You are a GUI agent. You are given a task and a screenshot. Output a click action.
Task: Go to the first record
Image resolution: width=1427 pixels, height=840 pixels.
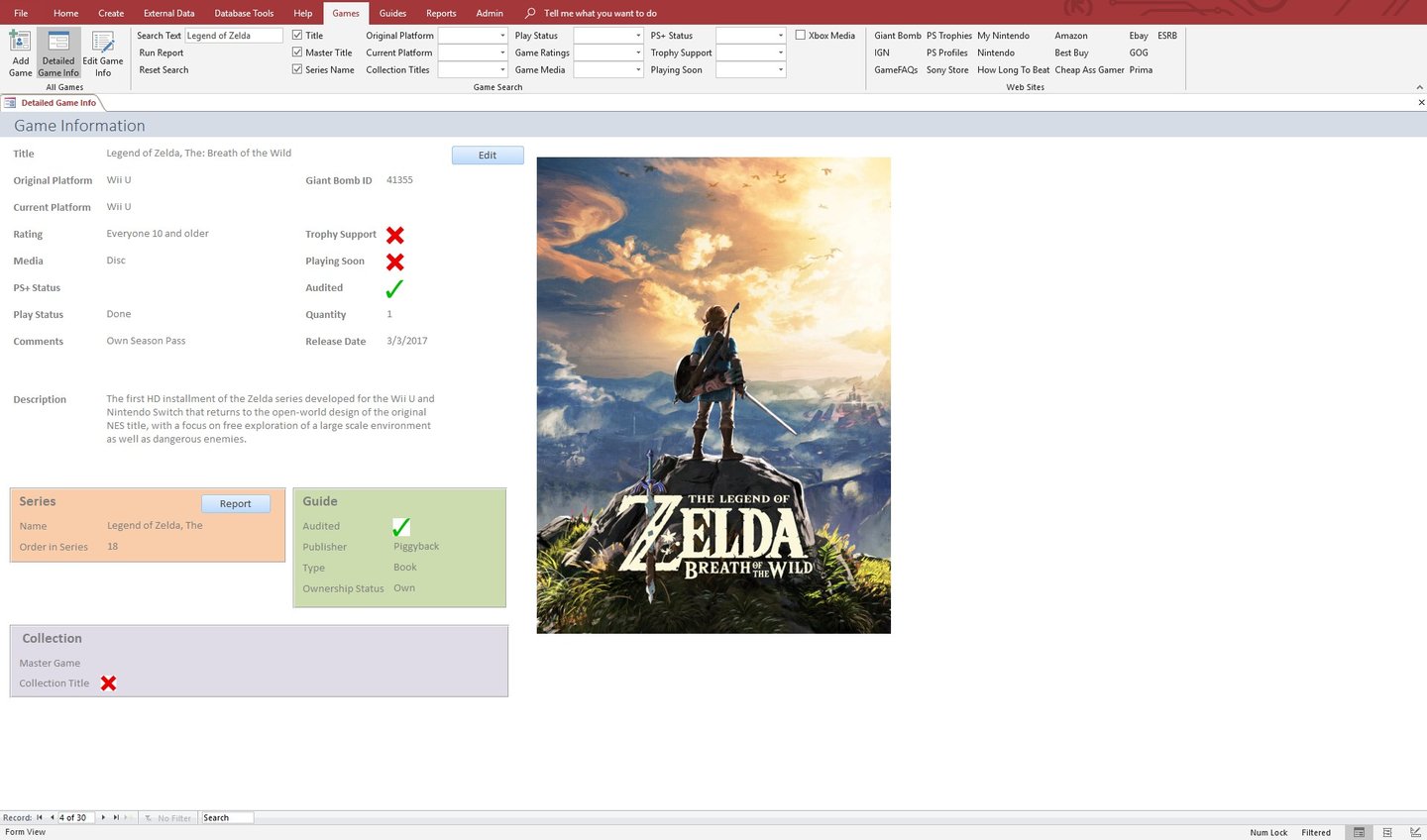tap(40, 817)
